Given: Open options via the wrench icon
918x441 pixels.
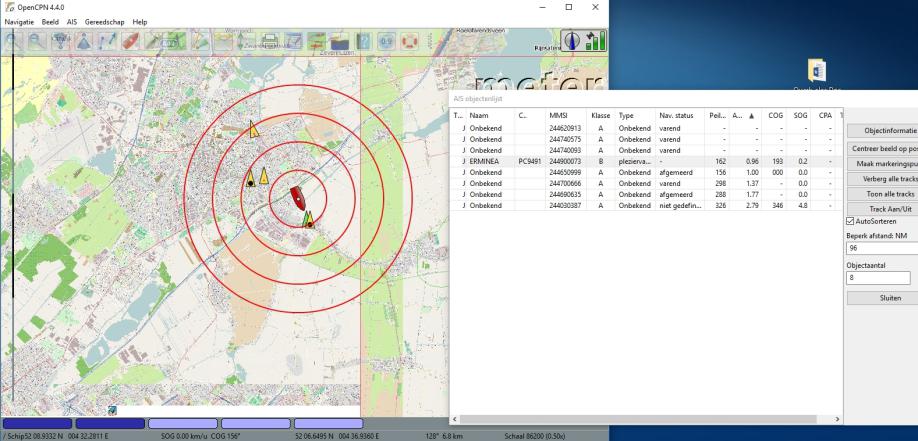Looking at the screenshot, I should pyautogui.click(x=153, y=41).
